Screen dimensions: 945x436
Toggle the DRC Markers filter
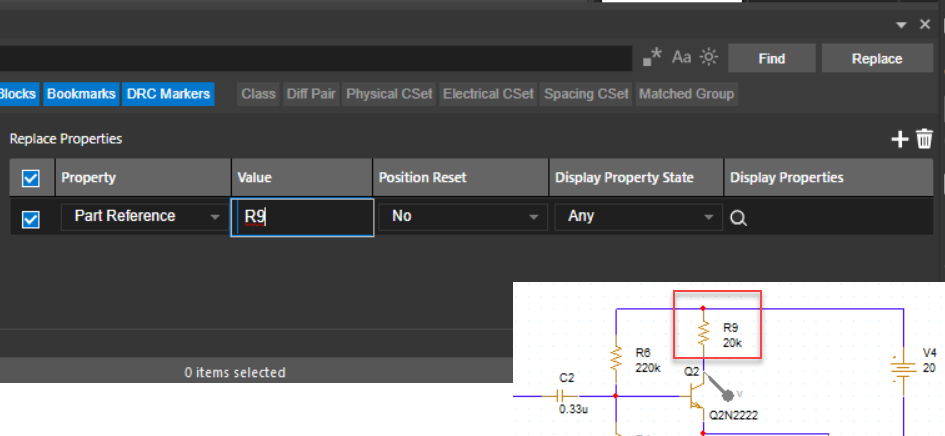(169, 94)
